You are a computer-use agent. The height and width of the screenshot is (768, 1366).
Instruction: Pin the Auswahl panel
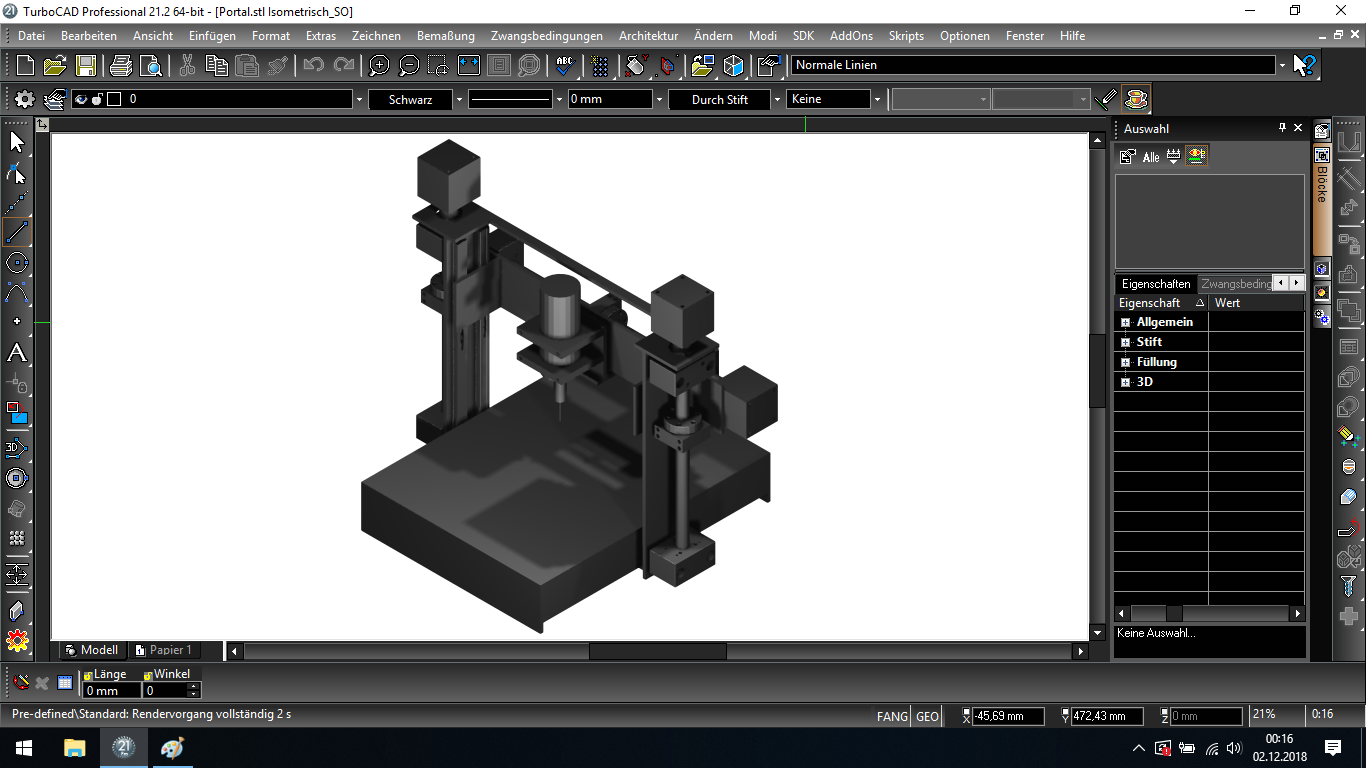pos(1282,128)
